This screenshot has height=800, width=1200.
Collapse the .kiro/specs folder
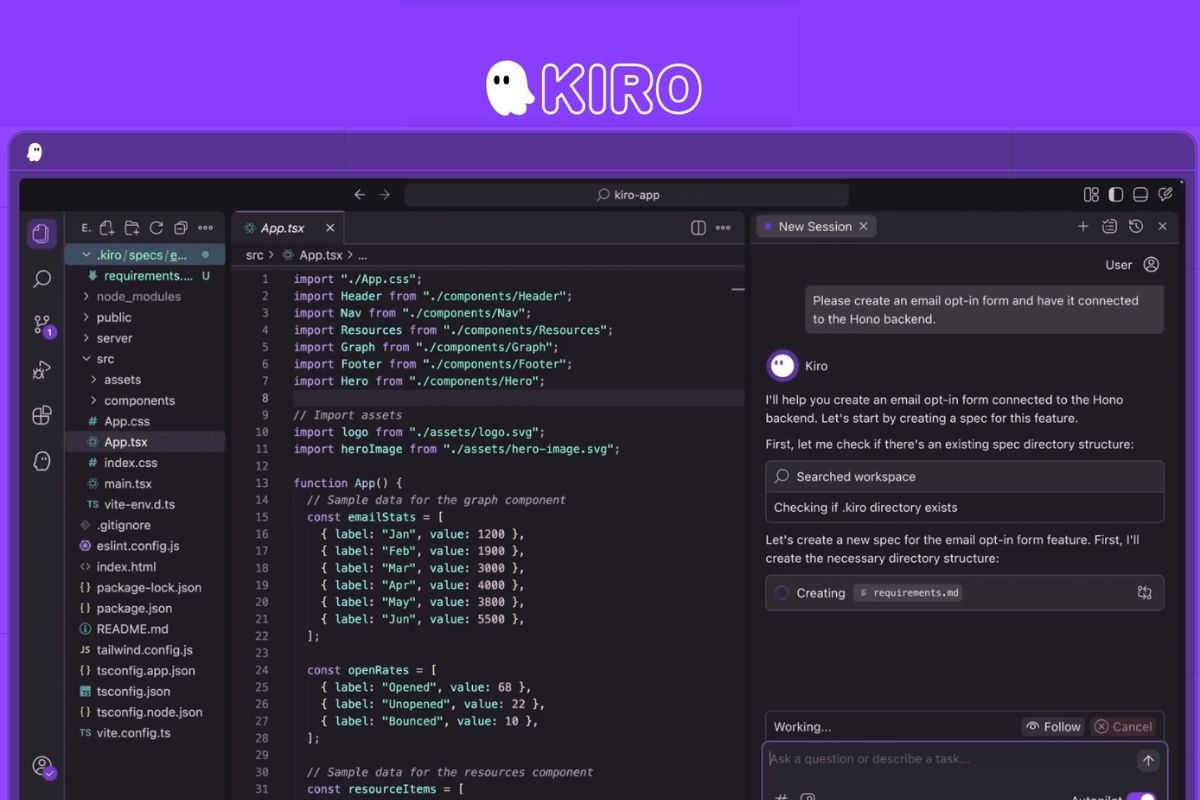pyautogui.click(x=145, y=255)
